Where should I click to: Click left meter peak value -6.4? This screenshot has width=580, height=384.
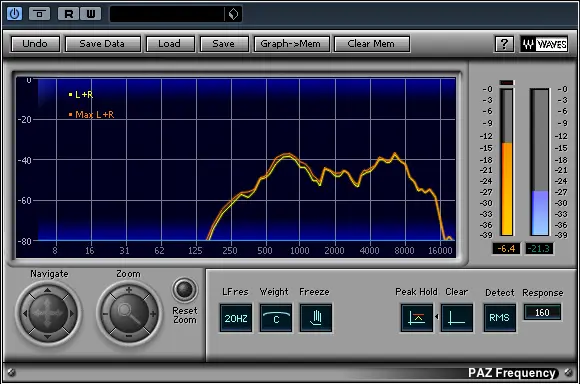pyautogui.click(x=506, y=249)
